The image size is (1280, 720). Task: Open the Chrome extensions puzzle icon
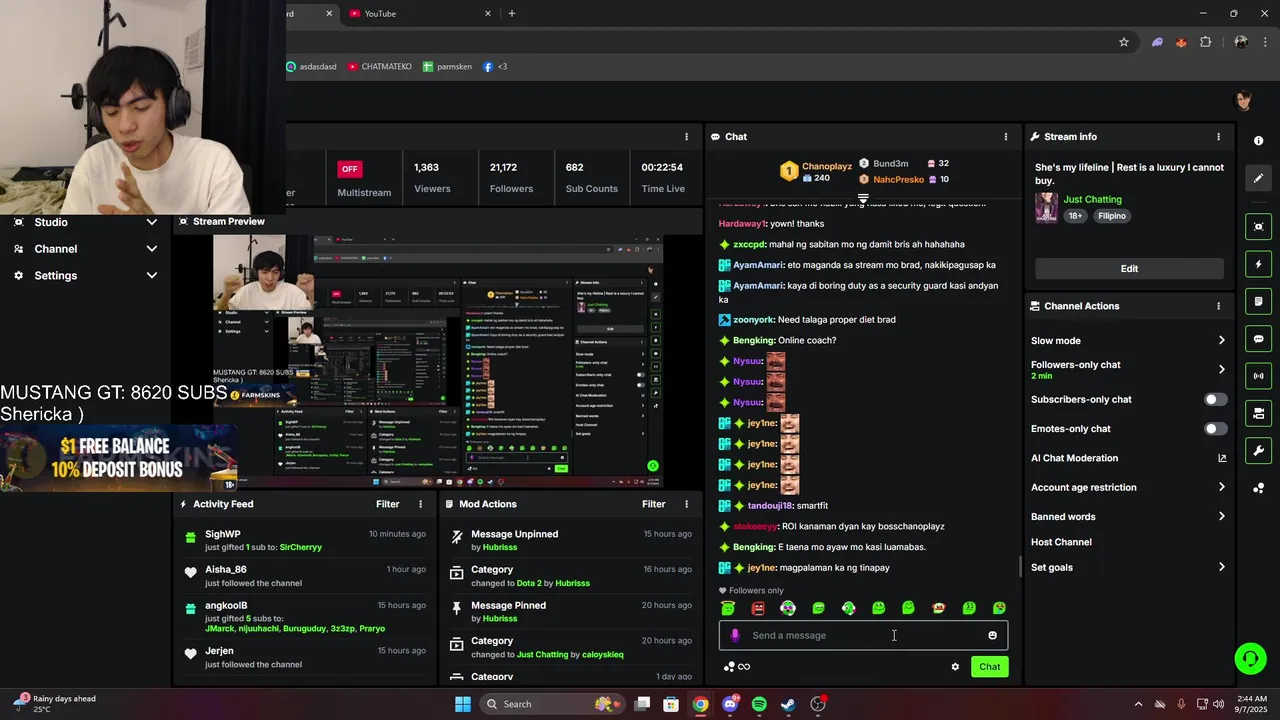coord(1205,42)
